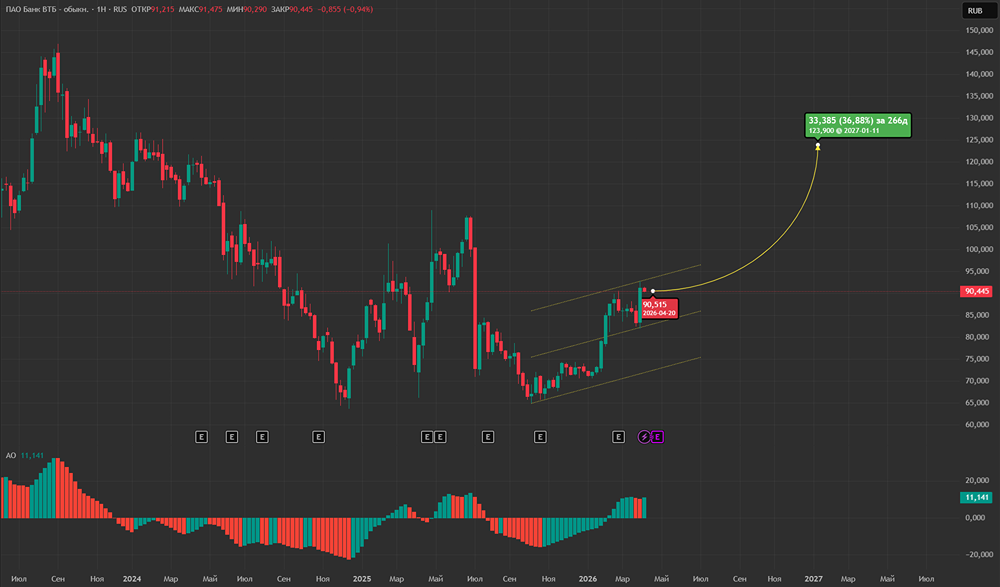Open the purple upcoming earnings E marker
This screenshot has height=587, width=1000.
coord(658,437)
